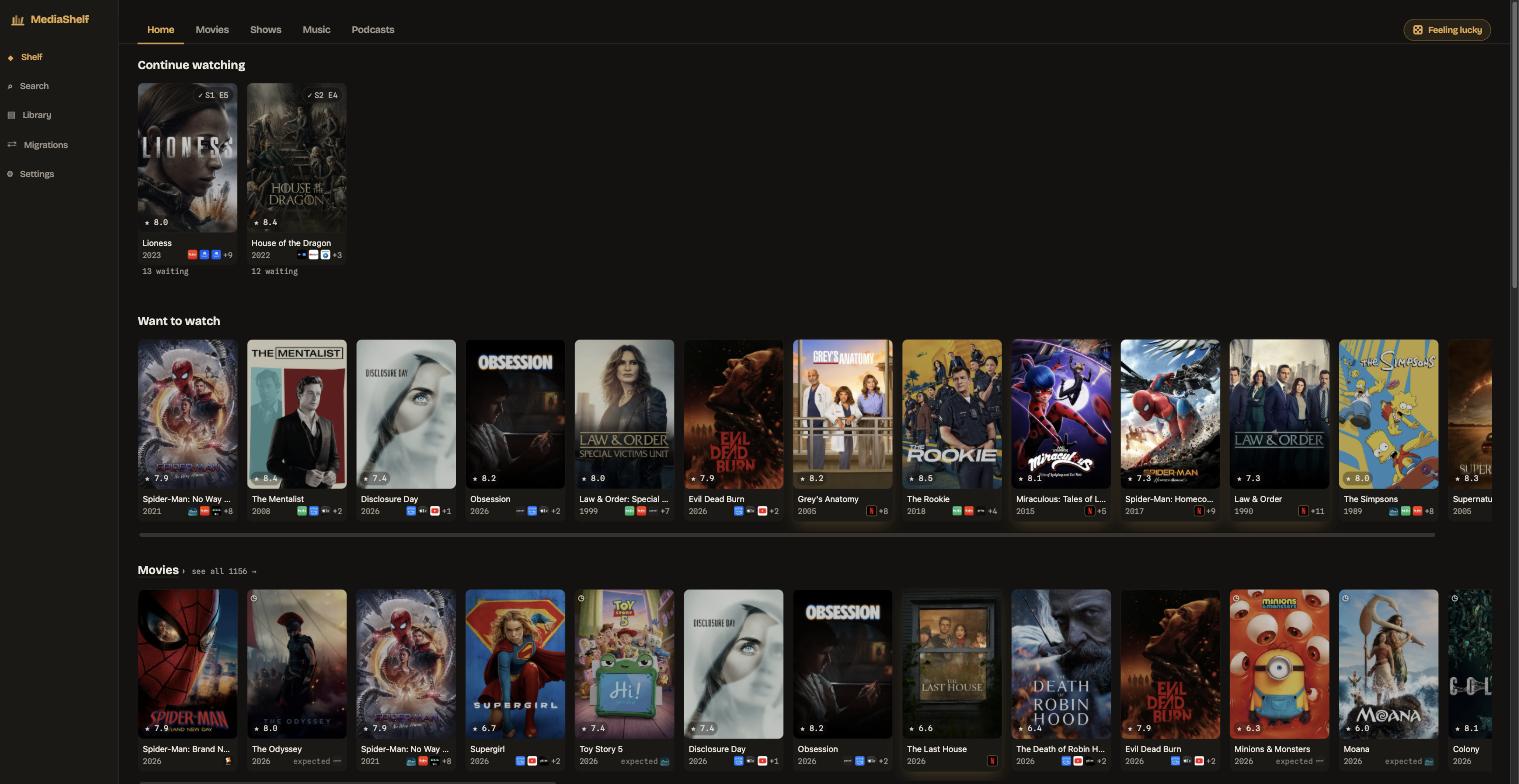
Task: Open the Lioness poster thumbnail
Action: 187,158
